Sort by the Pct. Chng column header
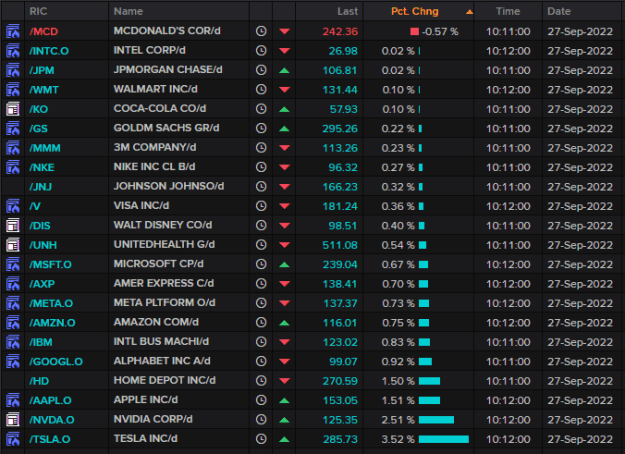The height and width of the screenshot is (454, 625). pyautogui.click(x=415, y=11)
